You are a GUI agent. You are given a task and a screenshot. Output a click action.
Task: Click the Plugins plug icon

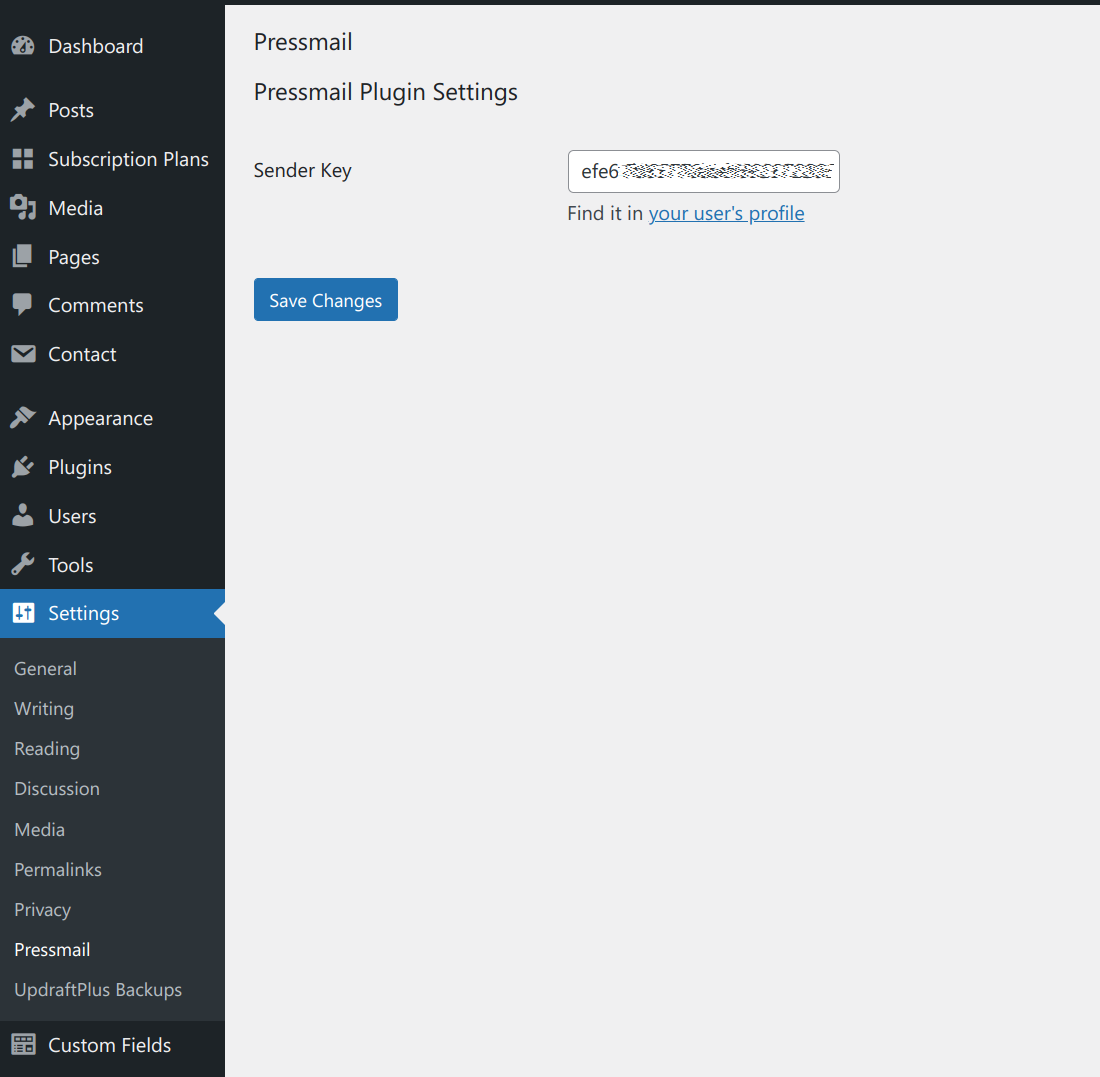pyautogui.click(x=23, y=467)
